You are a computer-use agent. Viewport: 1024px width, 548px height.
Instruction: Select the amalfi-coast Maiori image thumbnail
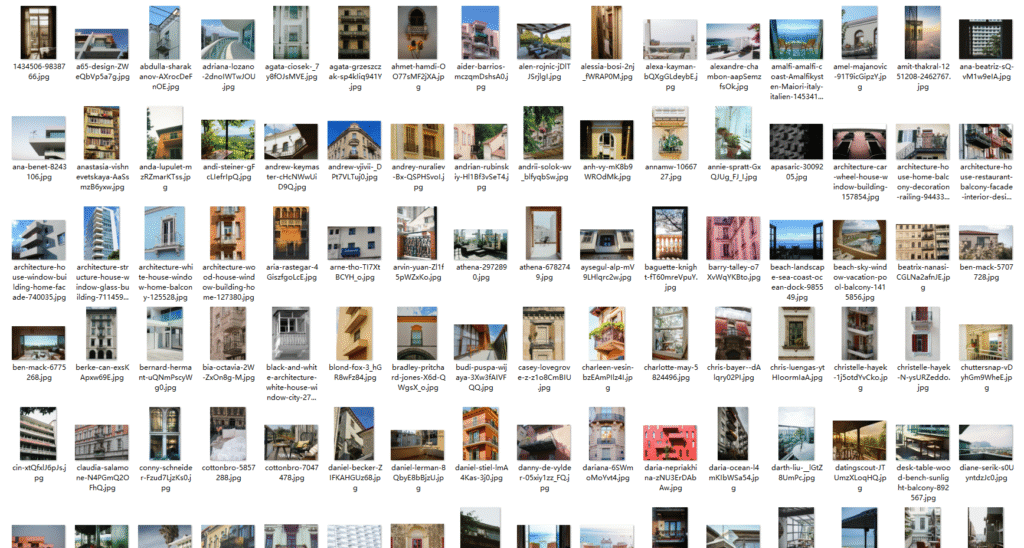[796, 39]
